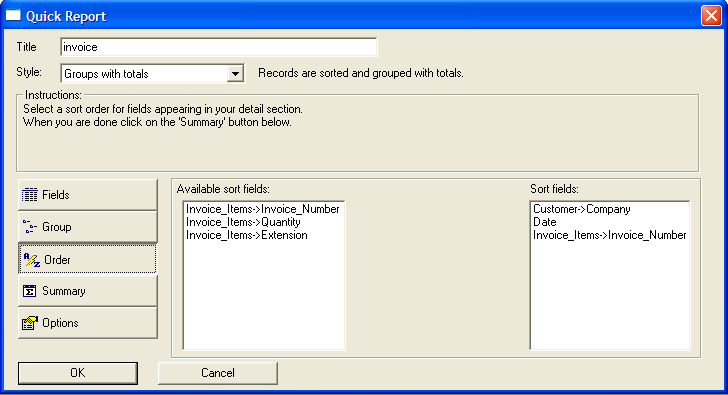
Task: Close the Quick Report window
Action: click(x=711, y=16)
